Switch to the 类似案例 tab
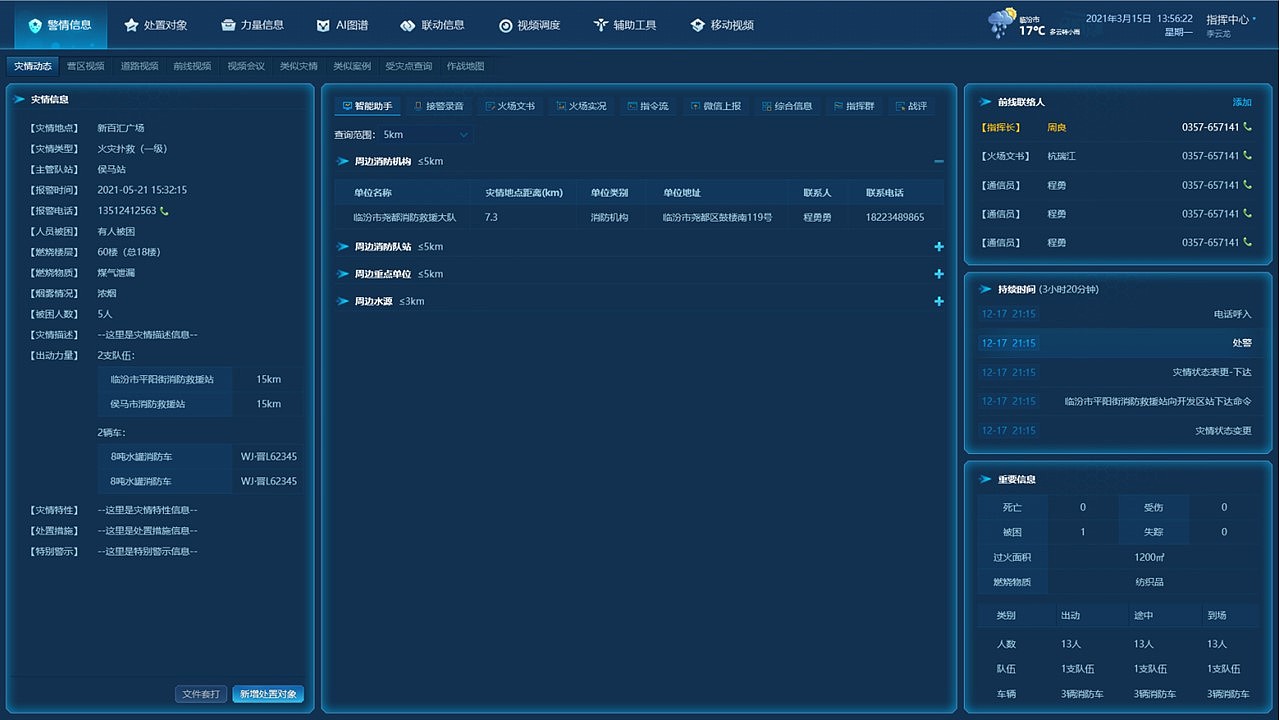This screenshot has width=1280, height=720. (352, 66)
